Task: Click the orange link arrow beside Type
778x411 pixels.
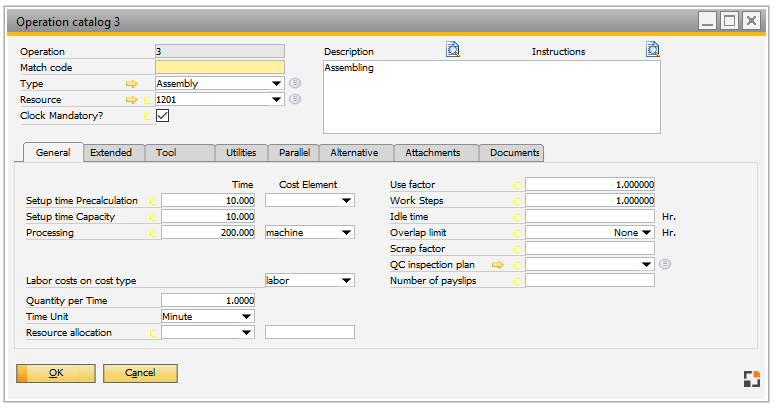Action: point(131,84)
